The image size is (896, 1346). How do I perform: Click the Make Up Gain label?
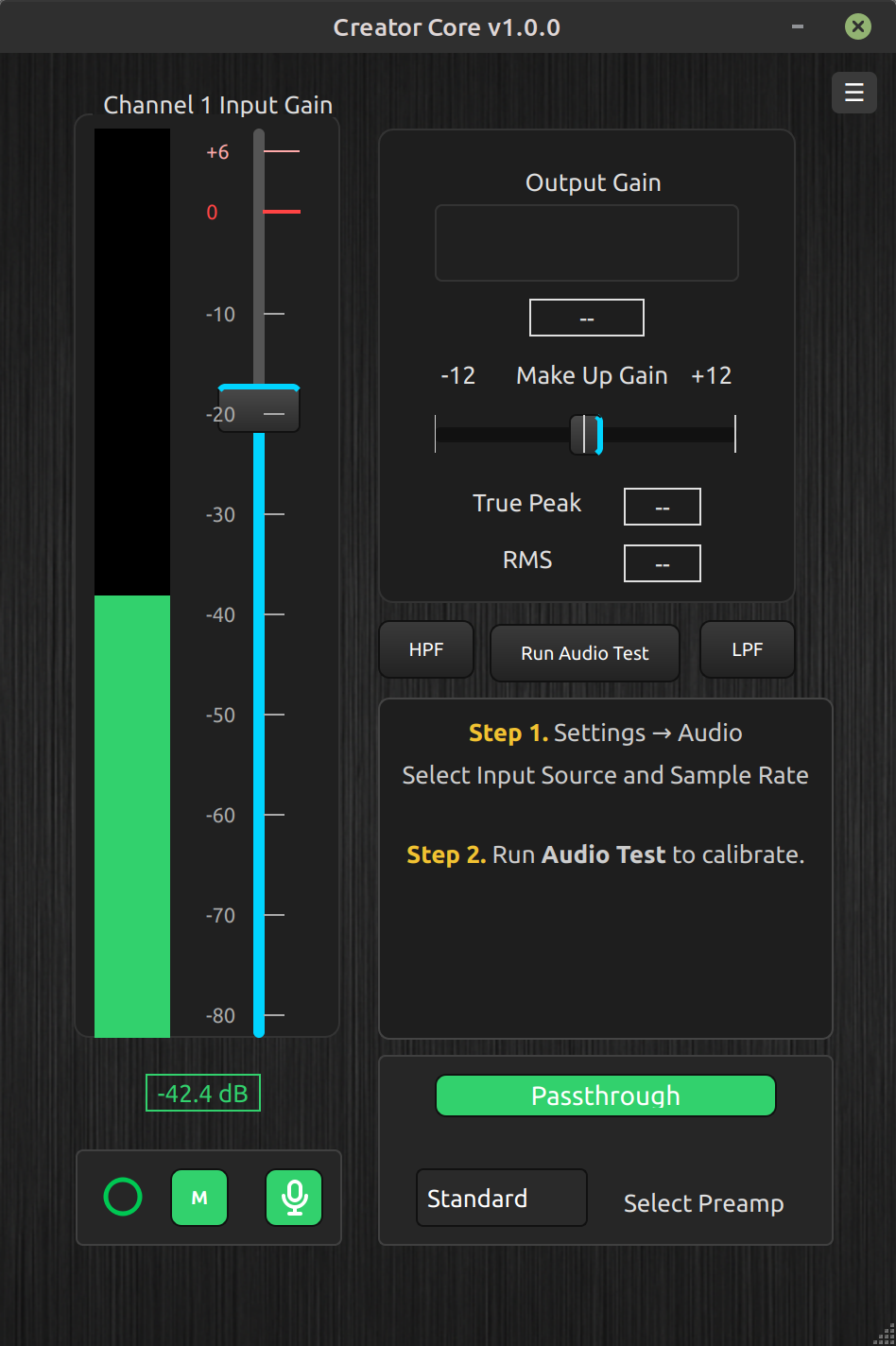click(592, 375)
